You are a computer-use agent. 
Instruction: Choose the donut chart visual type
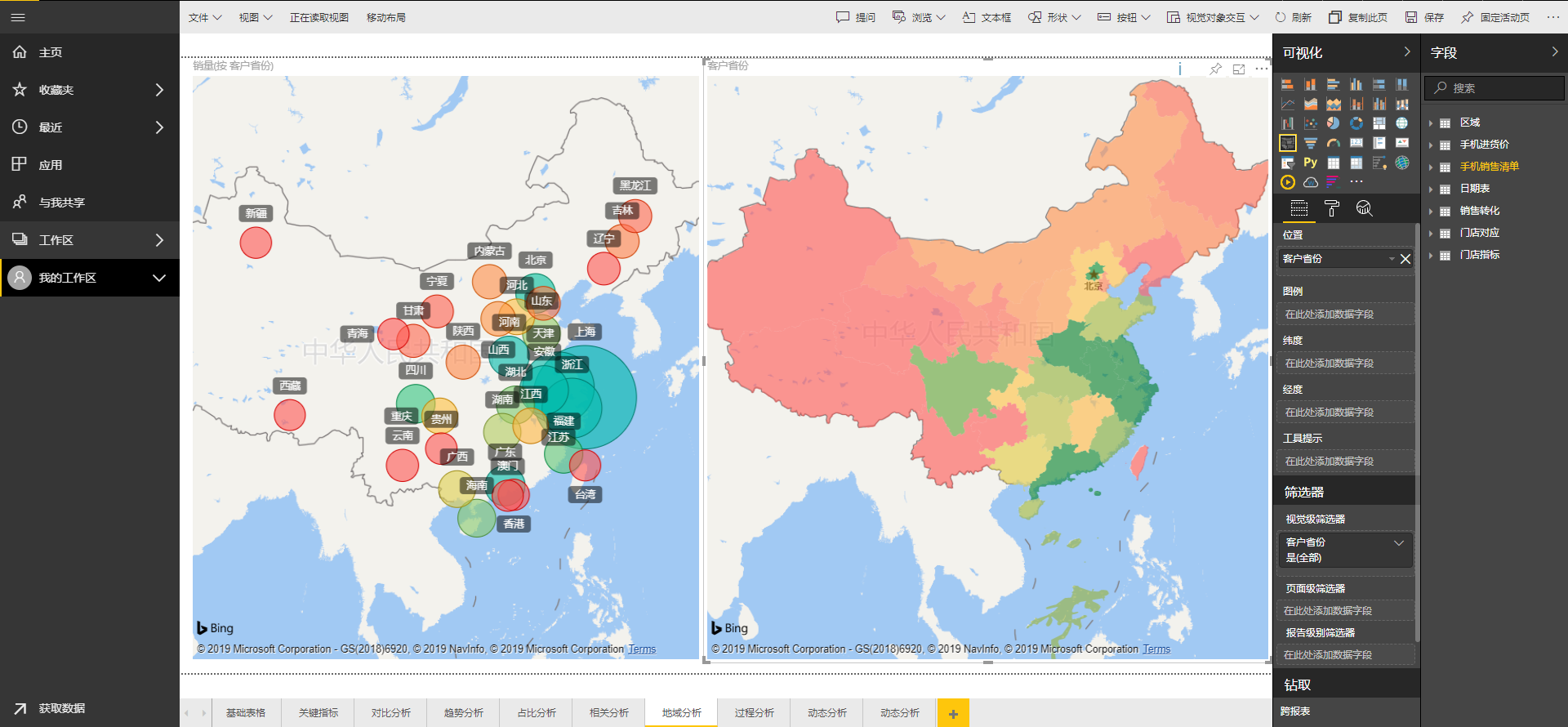click(1356, 123)
